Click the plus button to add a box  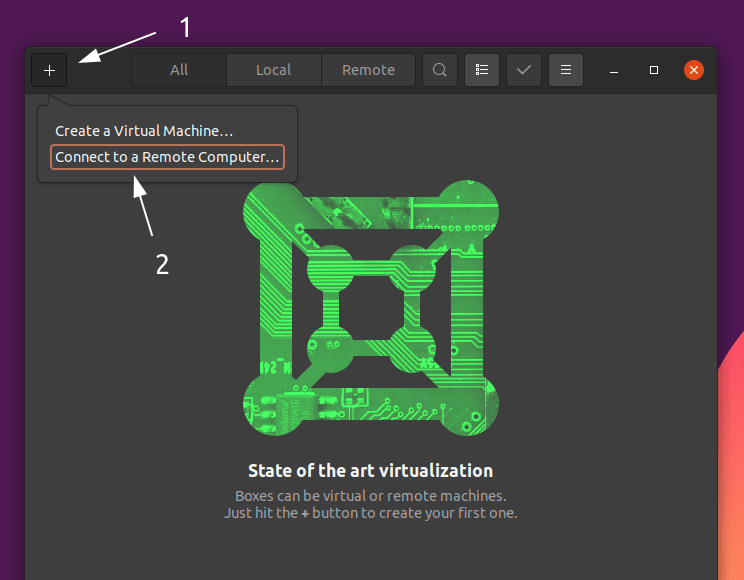[49, 70]
